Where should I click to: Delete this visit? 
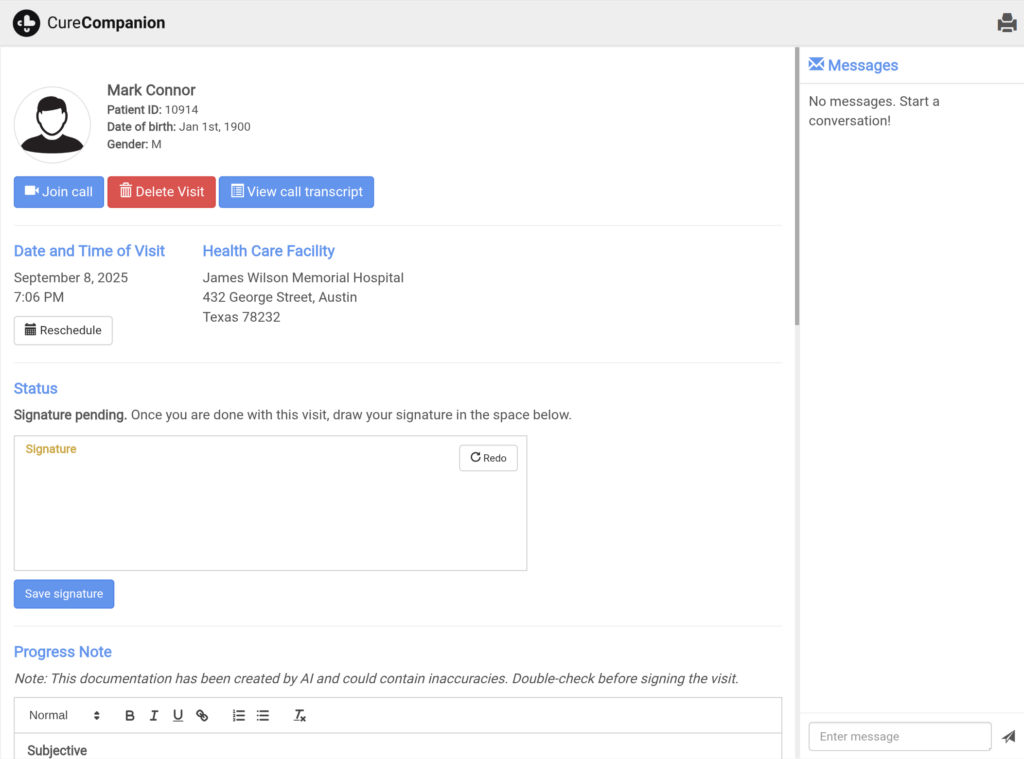[x=161, y=192]
